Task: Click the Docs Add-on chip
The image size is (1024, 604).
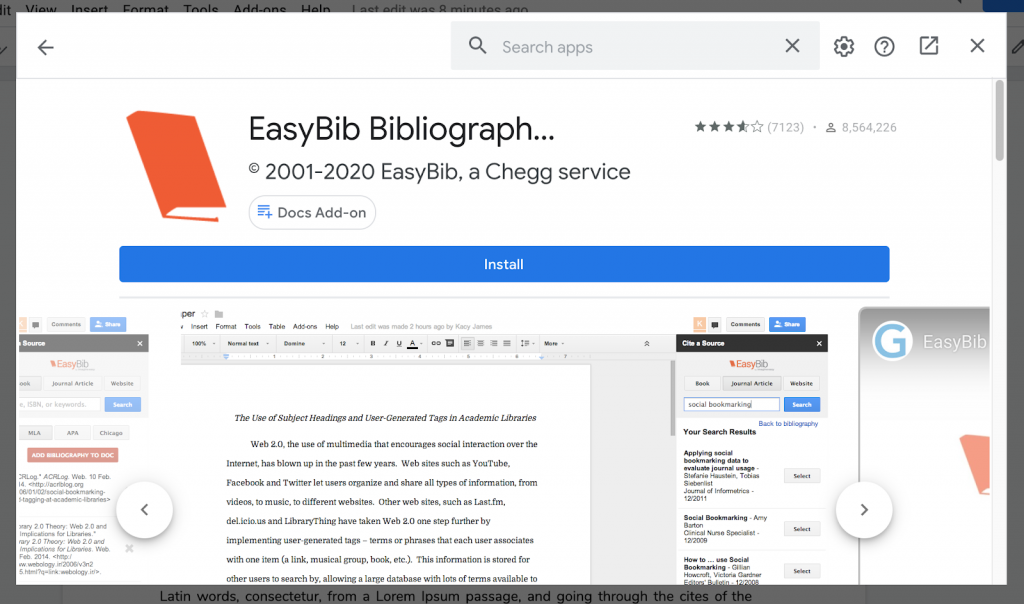Action: pos(312,212)
